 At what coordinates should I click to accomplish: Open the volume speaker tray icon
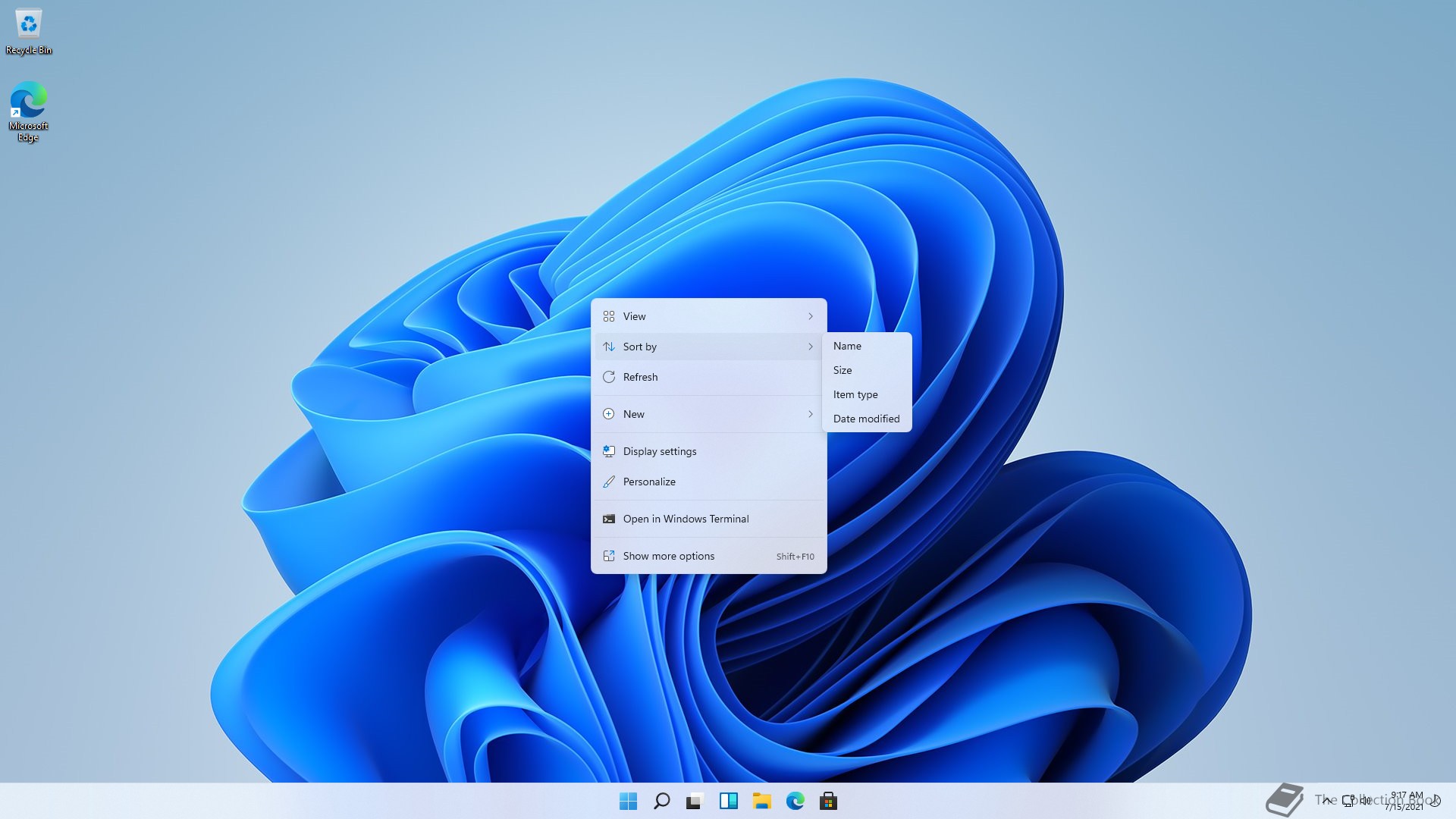point(1365,800)
